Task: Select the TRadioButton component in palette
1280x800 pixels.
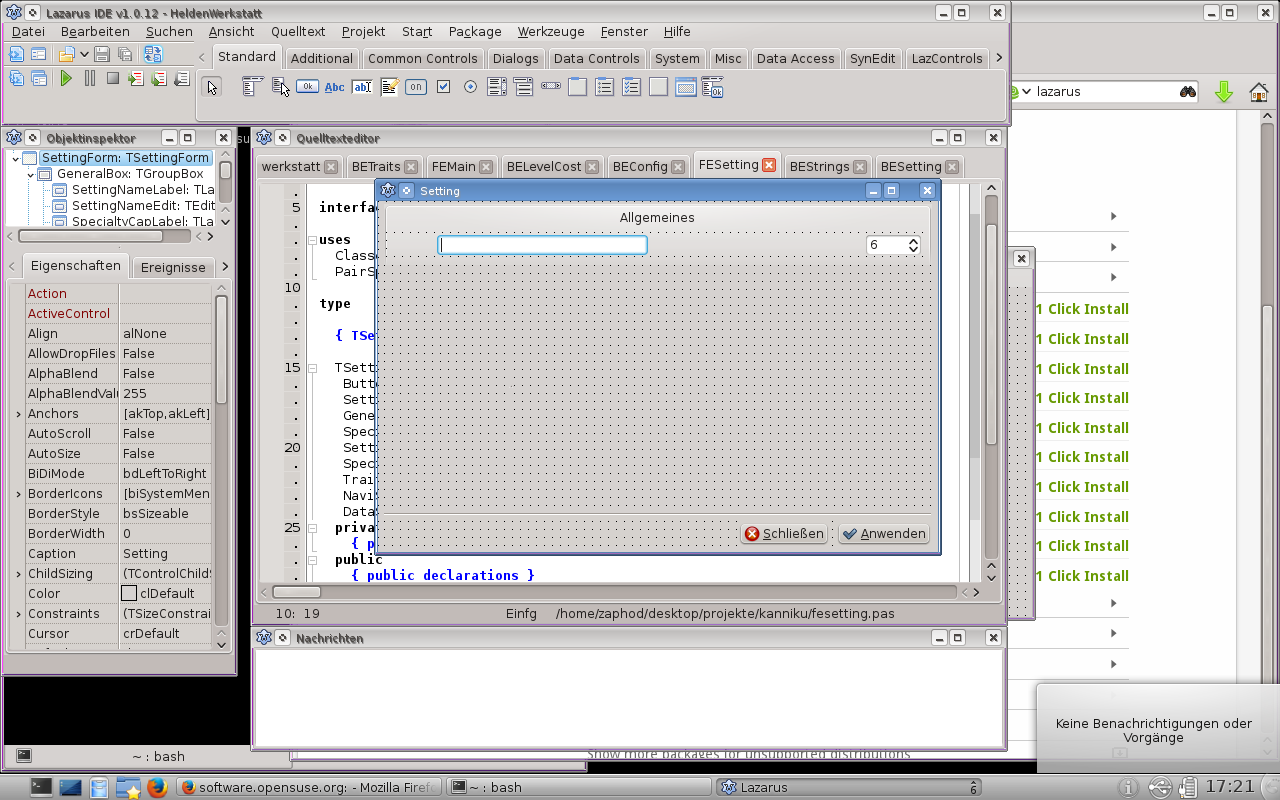Action: (x=470, y=87)
